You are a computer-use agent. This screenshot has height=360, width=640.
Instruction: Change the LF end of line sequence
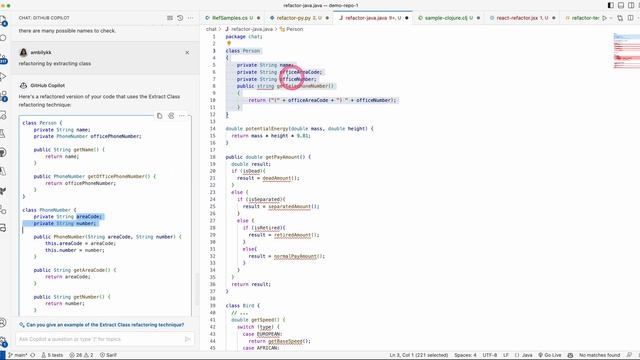506,355
